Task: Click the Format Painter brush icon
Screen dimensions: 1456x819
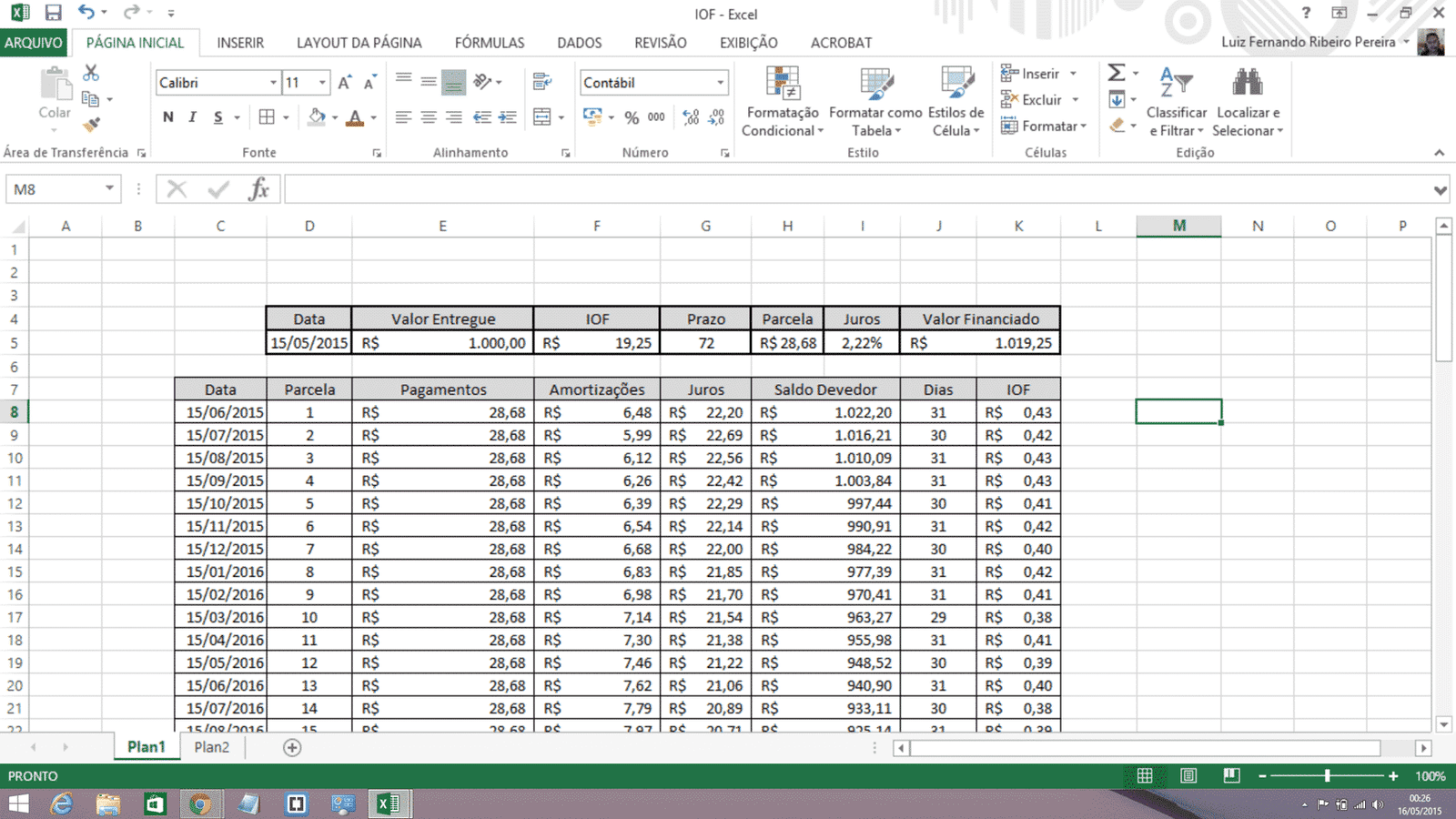Action: tap(91, 125)
